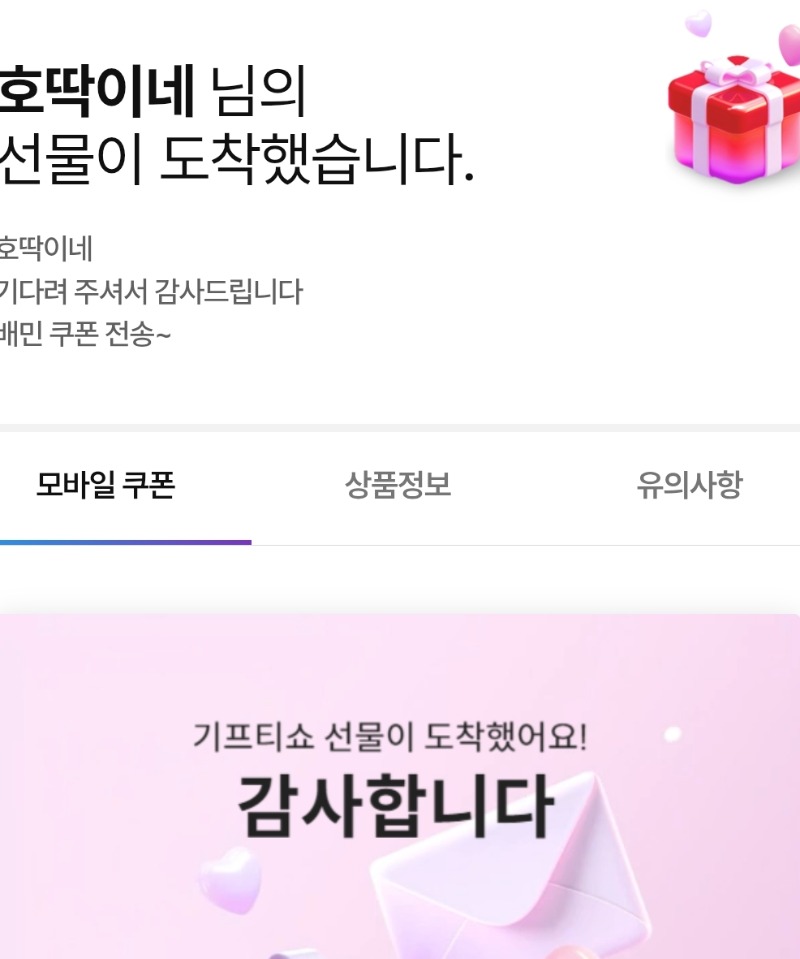
Task: Switch to the 상품정보 tab
Action: [x=398, y=485]
